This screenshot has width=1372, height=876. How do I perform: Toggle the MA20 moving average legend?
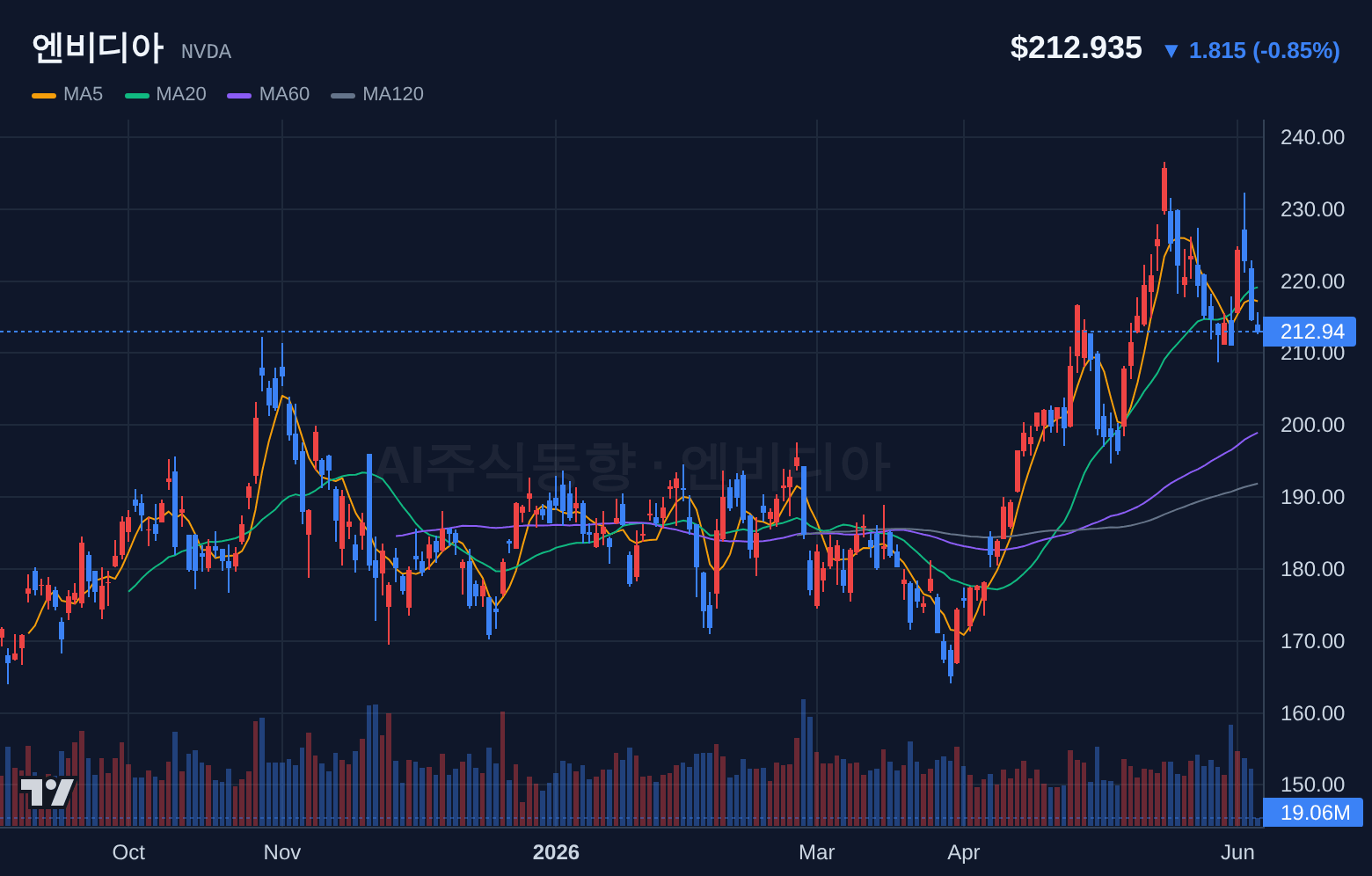tap(166, 94)
